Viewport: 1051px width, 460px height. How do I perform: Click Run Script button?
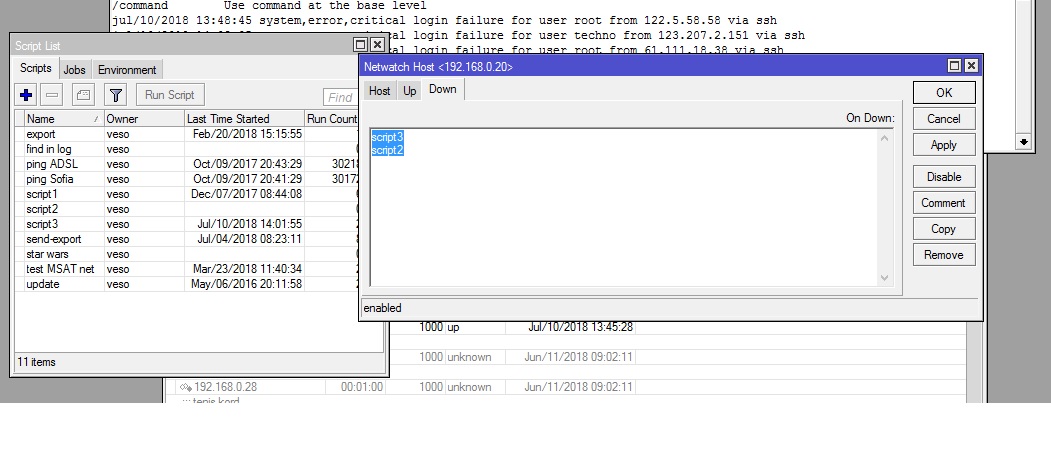(x=170, y=95)
